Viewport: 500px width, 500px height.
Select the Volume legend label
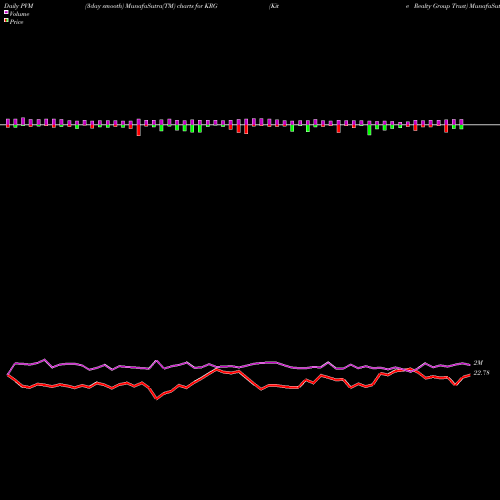(x=19, y=14)
